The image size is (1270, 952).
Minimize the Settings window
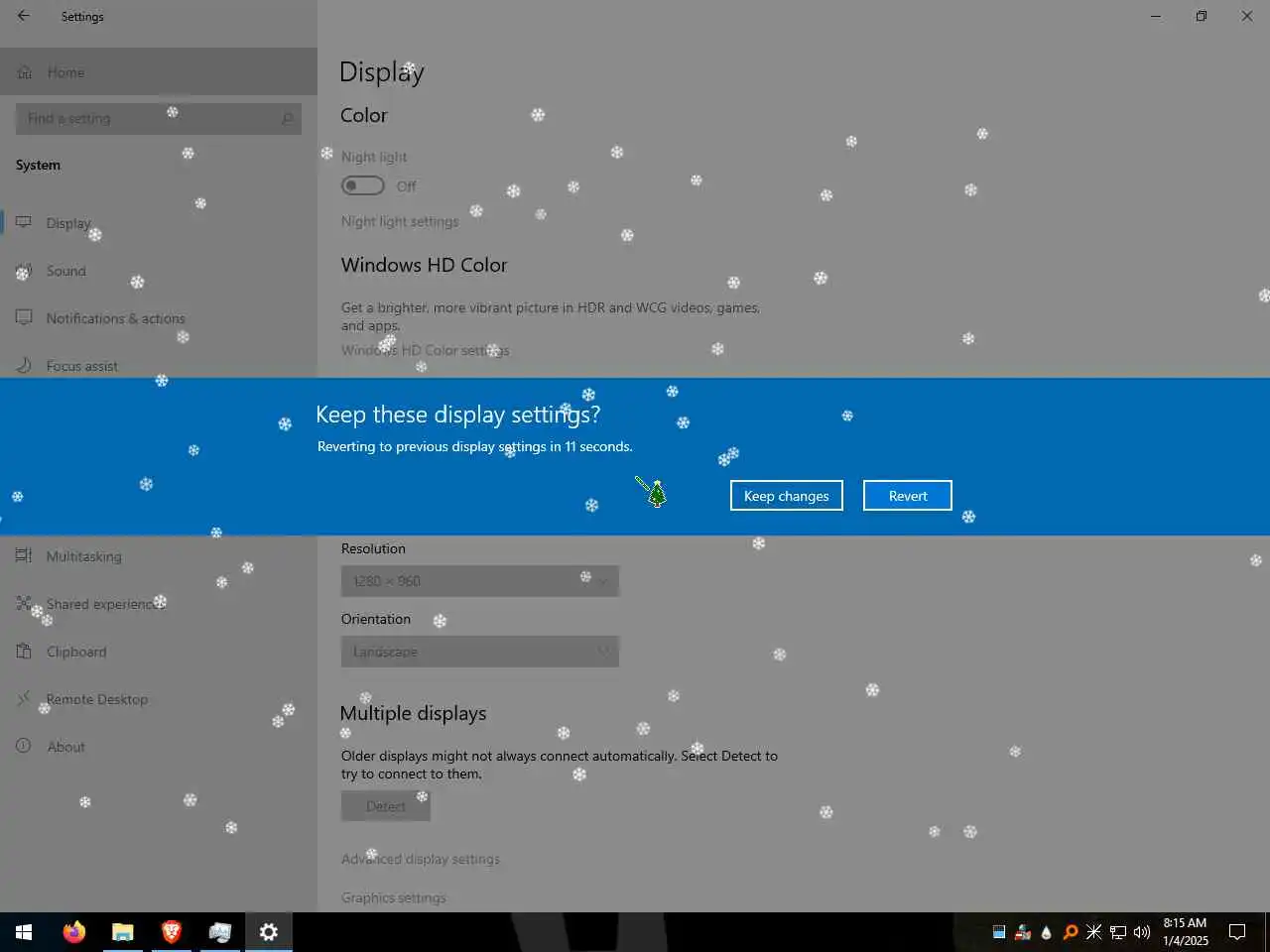click(1156, 16)
